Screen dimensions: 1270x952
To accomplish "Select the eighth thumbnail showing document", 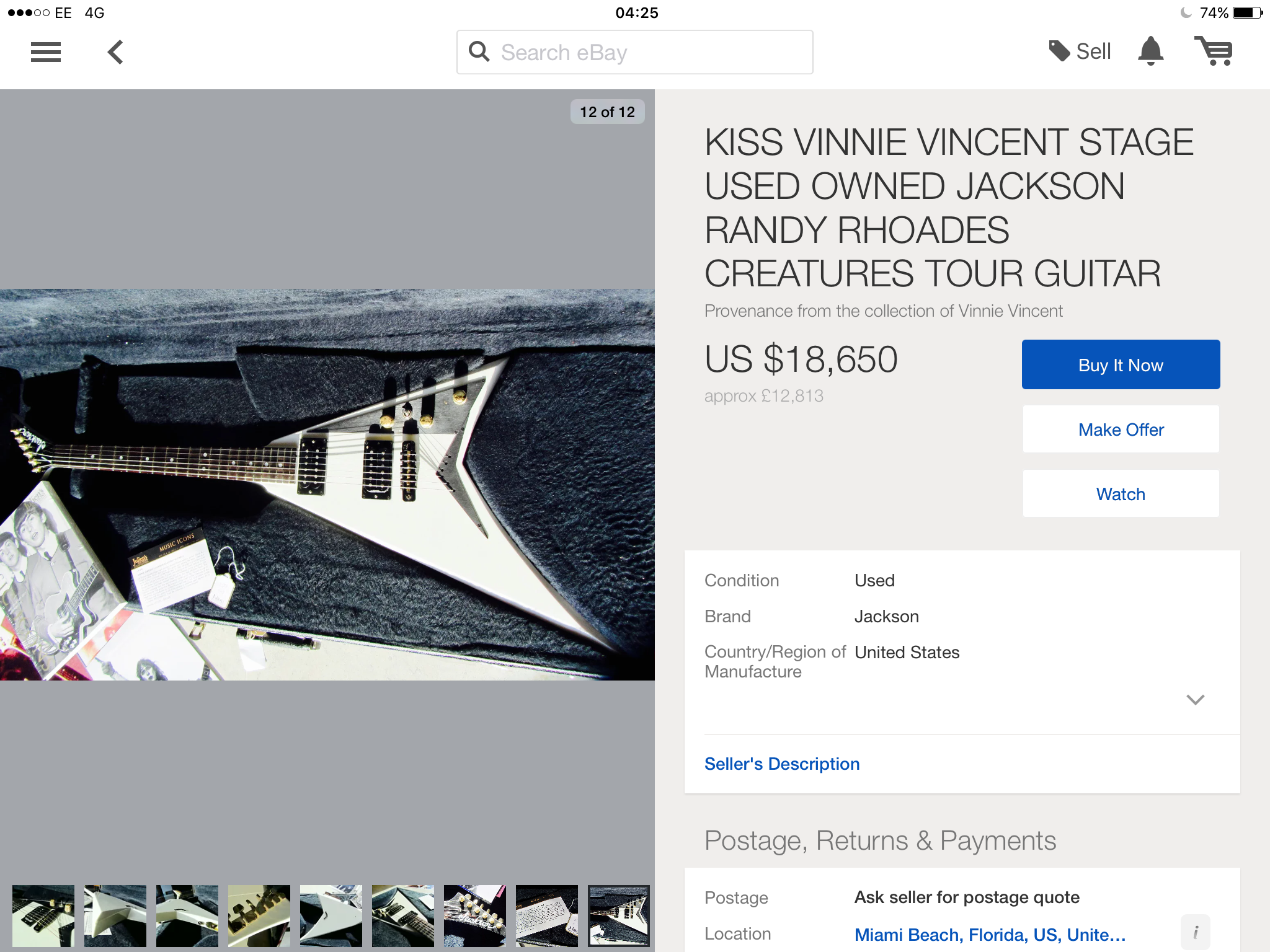I will click(x=547, y=915).
